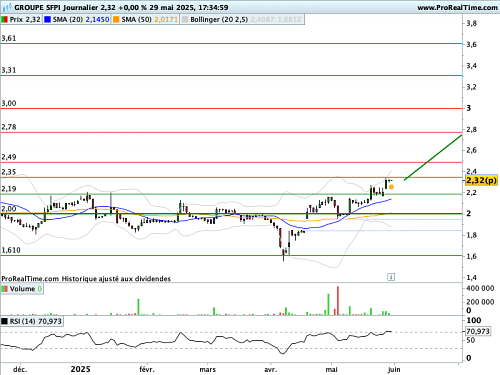This screenshot has height=375, width=500.
Task: Click the grey Bollinger legend swatch
Action: point(185,20)
